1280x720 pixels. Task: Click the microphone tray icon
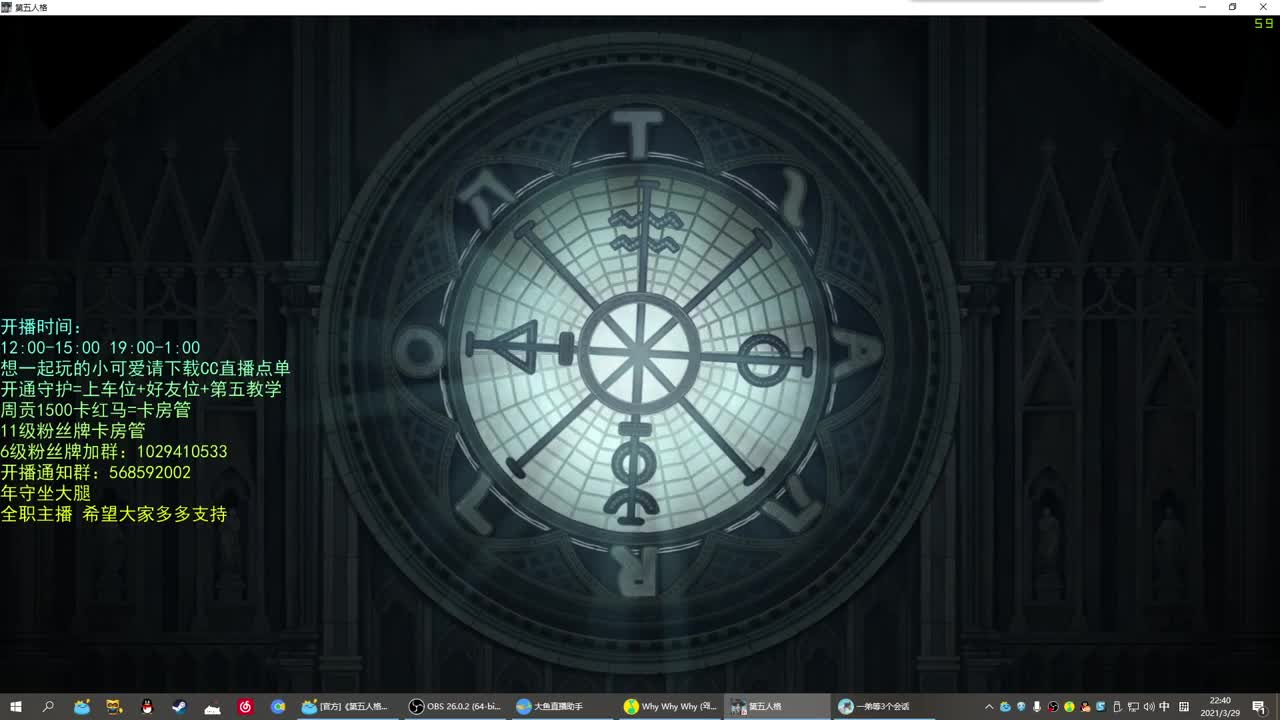pos(1037,707)
